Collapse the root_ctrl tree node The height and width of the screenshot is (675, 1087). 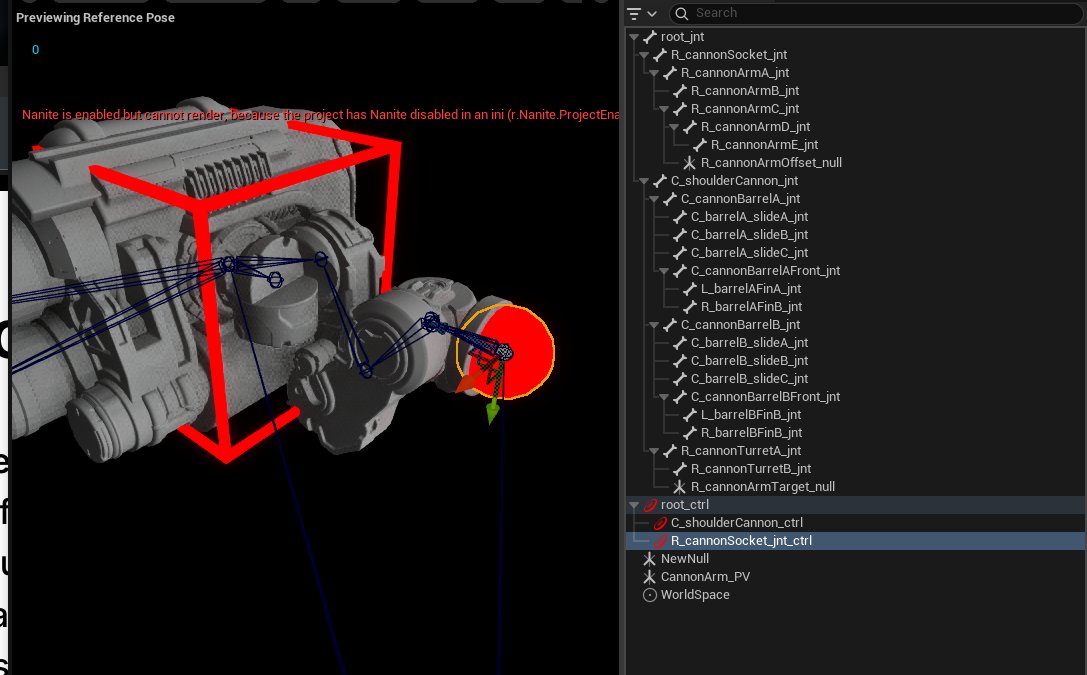(634, 505)
